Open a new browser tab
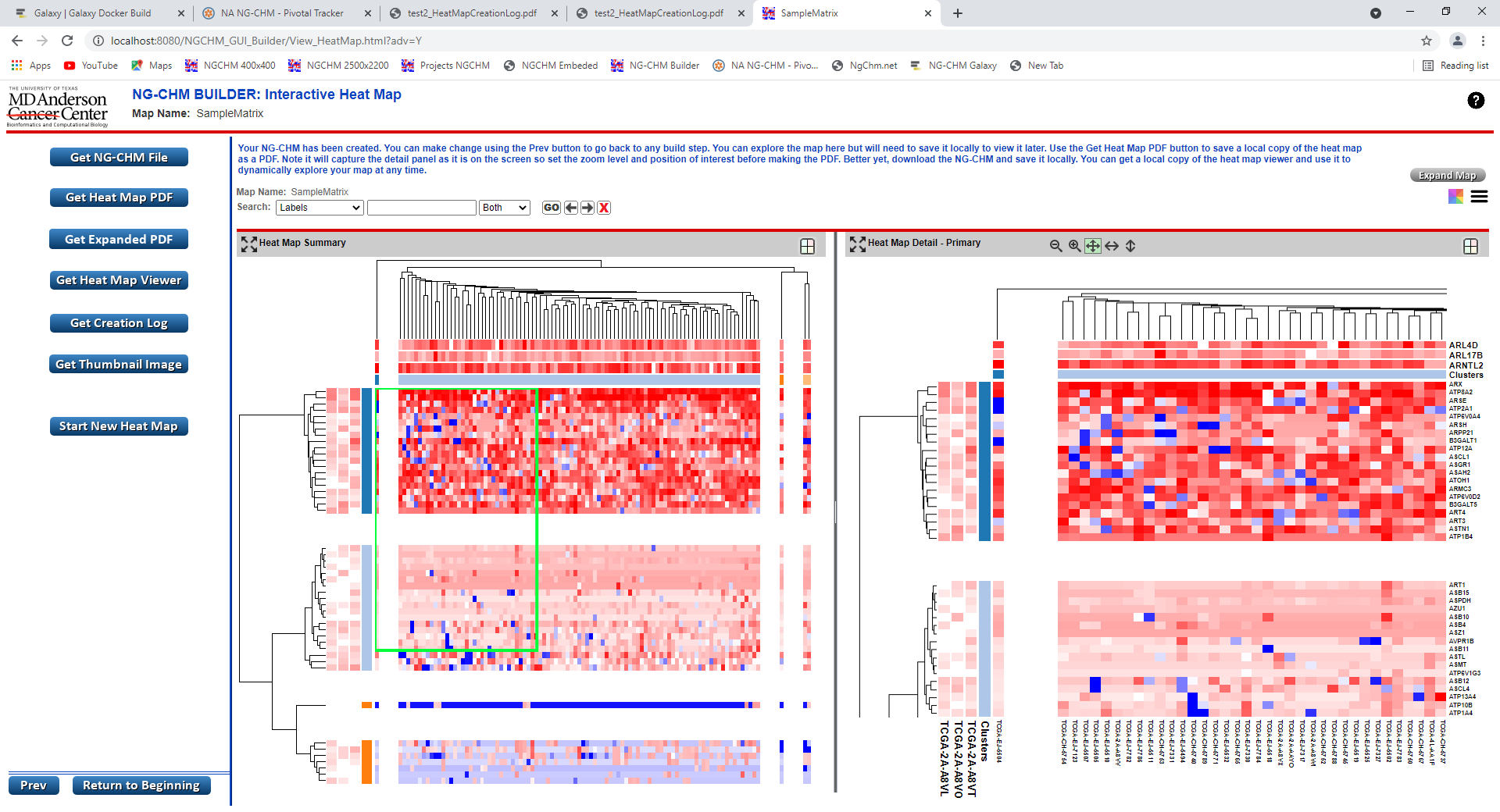The width and height of the screenshot is (1500, 812). pos(958,13)
